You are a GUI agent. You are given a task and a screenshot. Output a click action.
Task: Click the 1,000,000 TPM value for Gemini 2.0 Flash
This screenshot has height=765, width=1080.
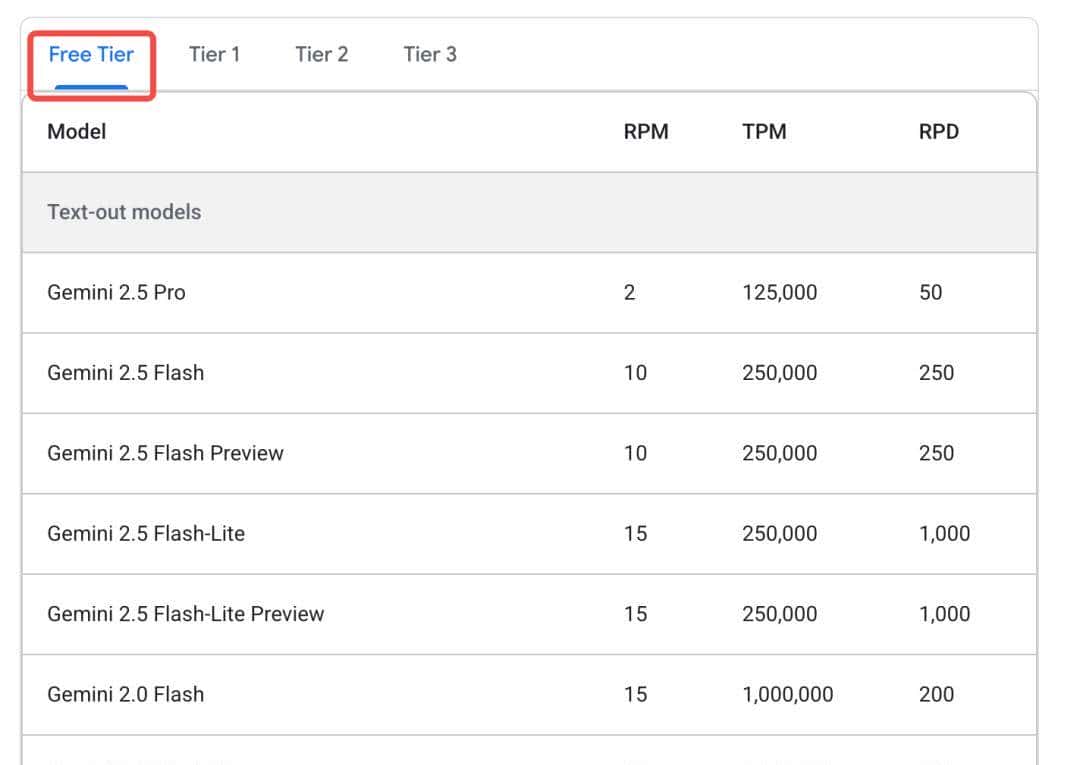(x=787, y=694)
